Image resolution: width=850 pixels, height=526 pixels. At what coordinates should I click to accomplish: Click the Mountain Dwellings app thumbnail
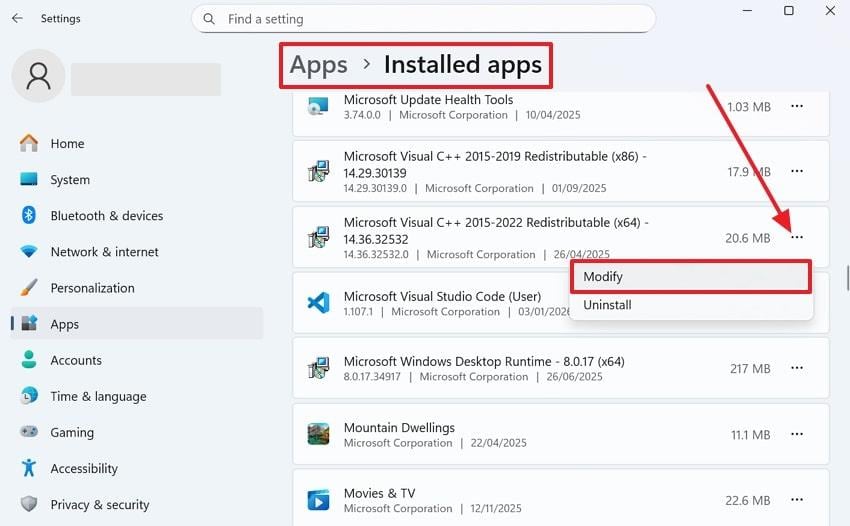318,434
